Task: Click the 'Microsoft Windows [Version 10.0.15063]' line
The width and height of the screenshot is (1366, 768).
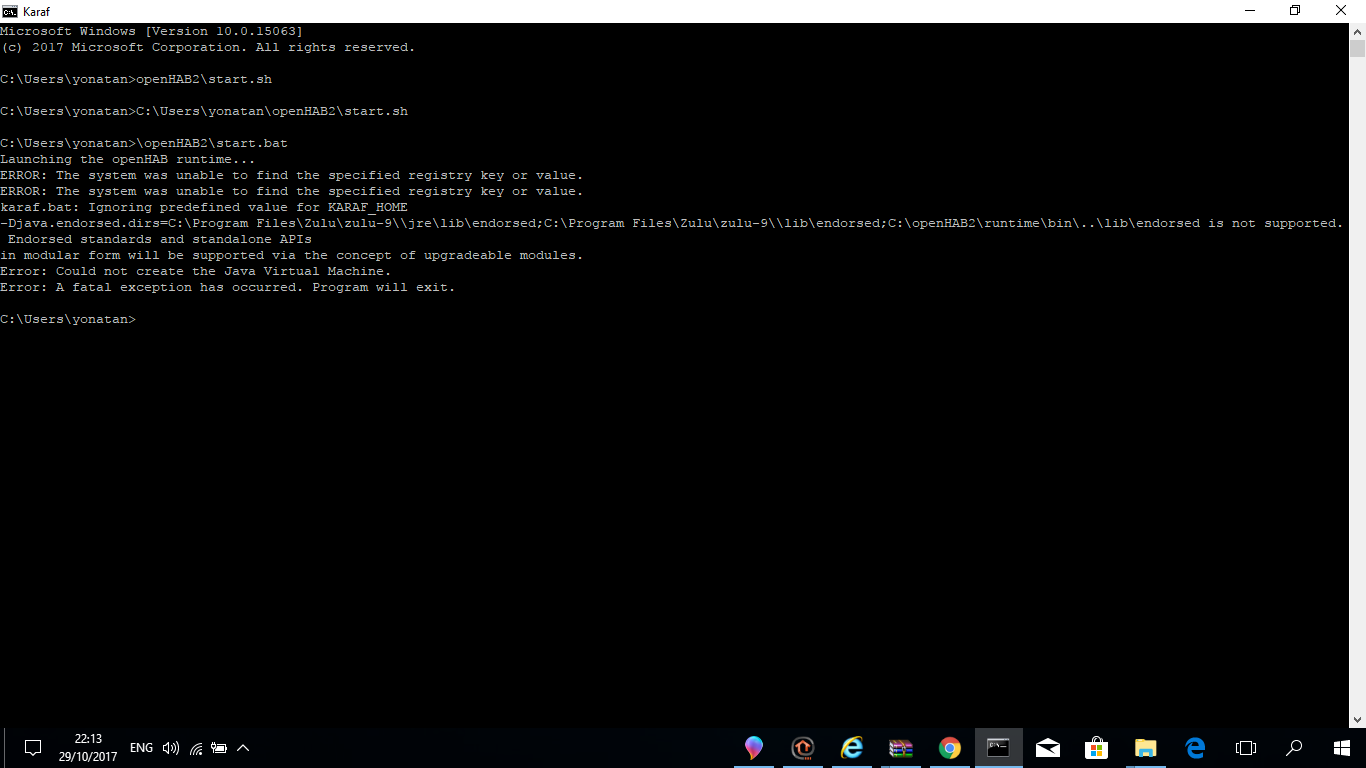Action: tap(151, 31)
